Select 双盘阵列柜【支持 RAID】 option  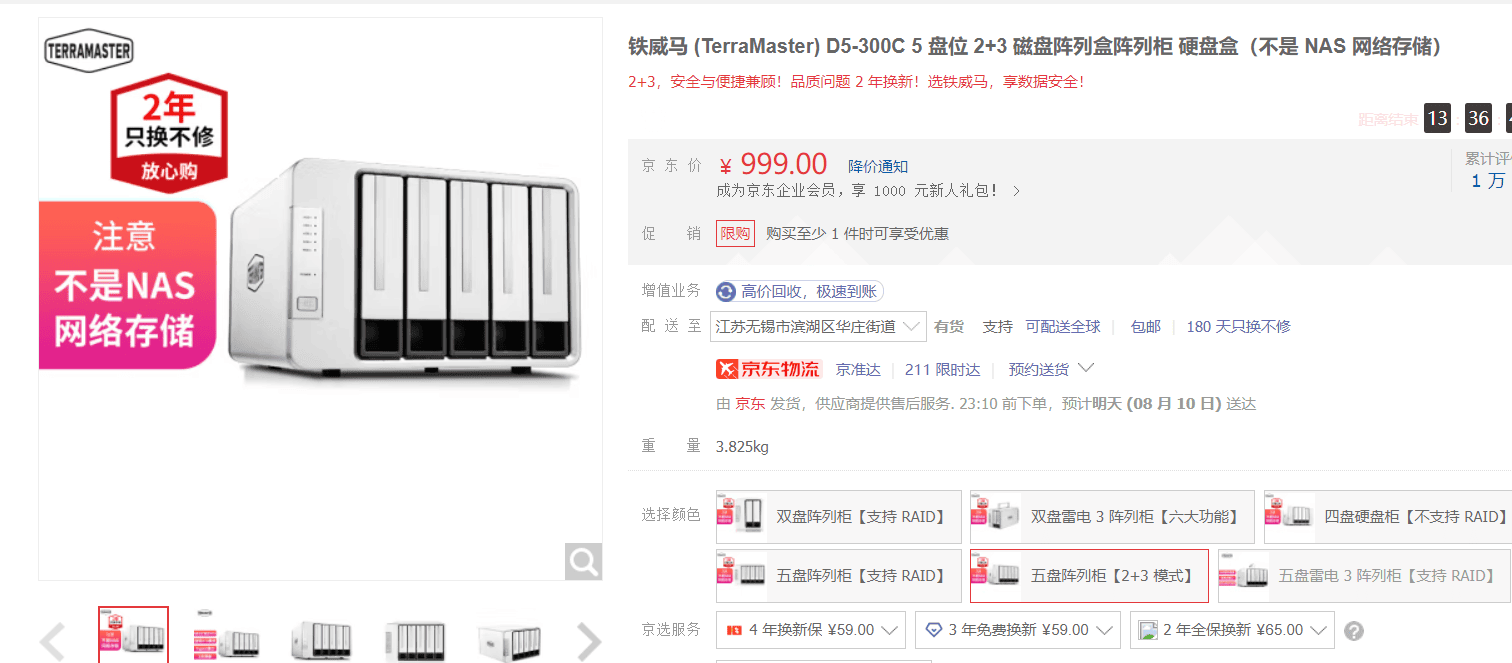839,517
